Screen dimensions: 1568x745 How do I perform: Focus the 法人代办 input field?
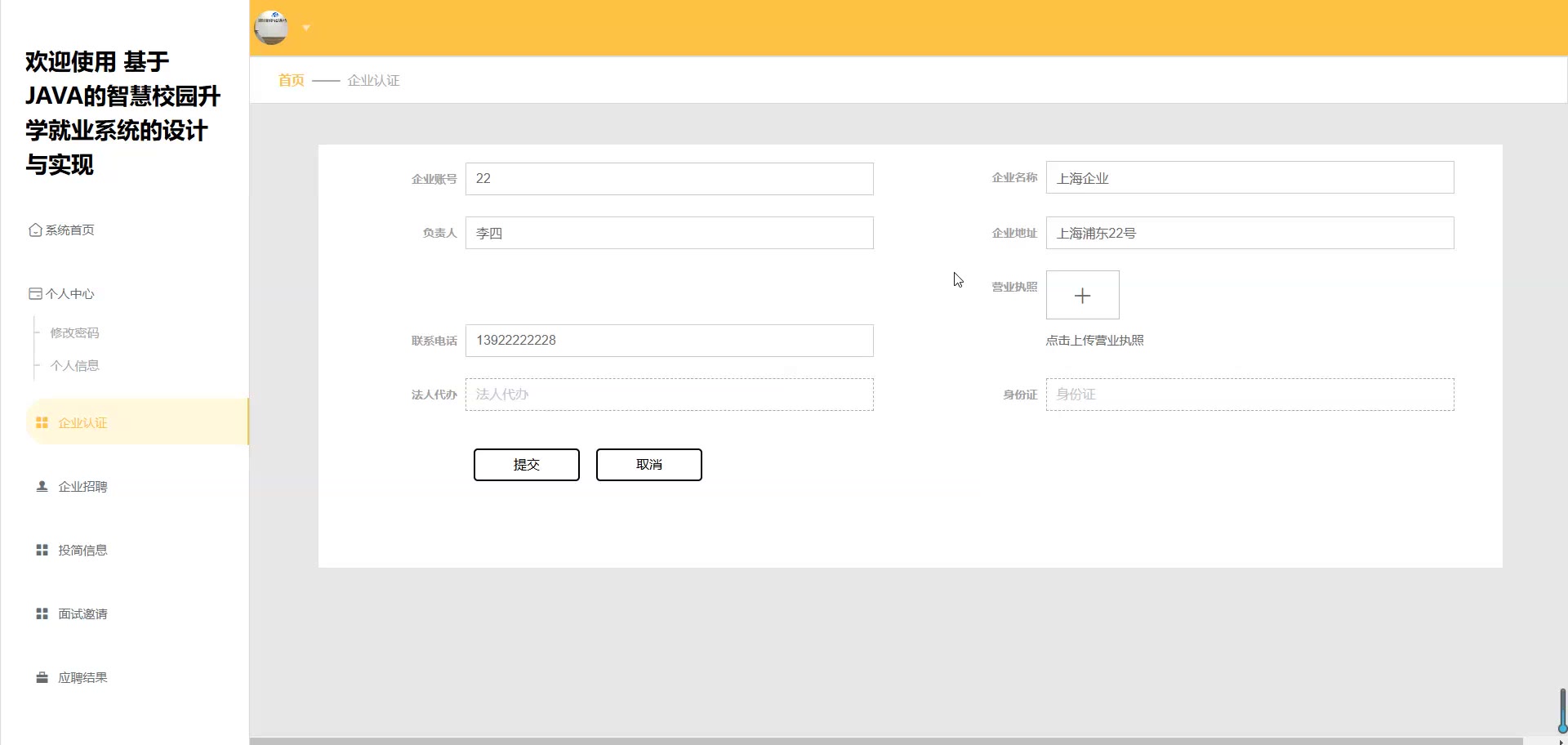coord(669,395)
